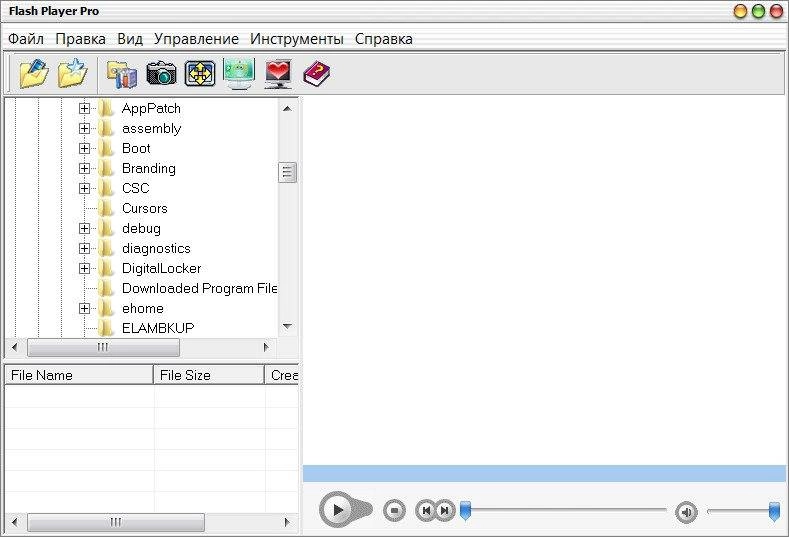
Task: Click the orange minimize window button
Action: click(740, 11)
